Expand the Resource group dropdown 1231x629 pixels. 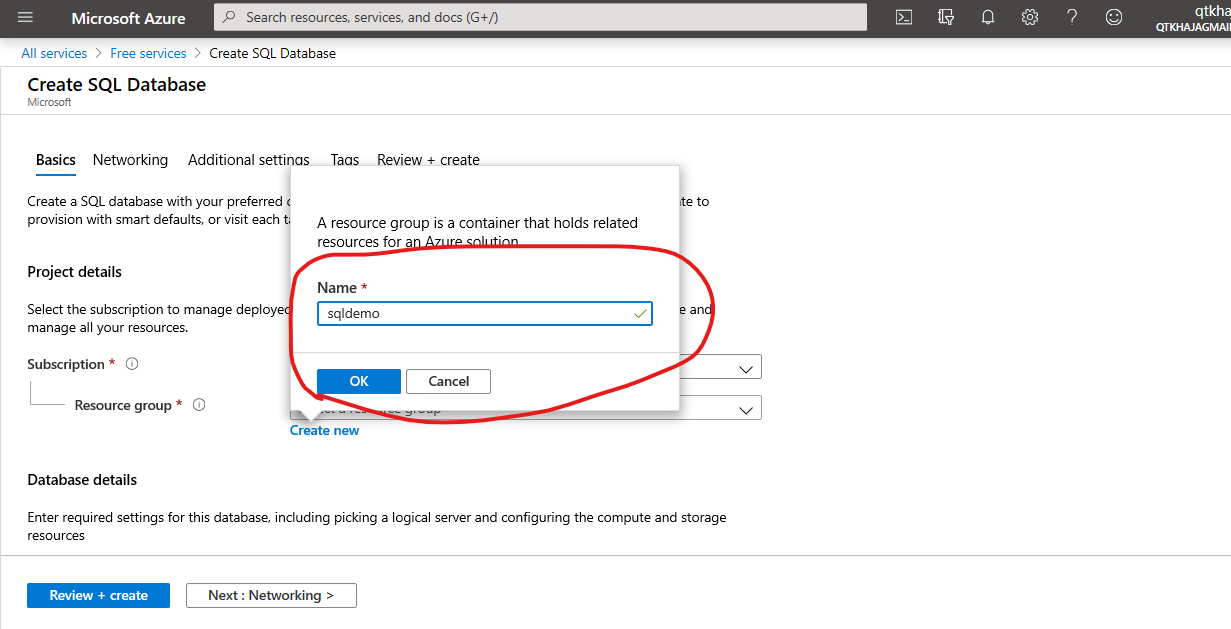[746, 409]
